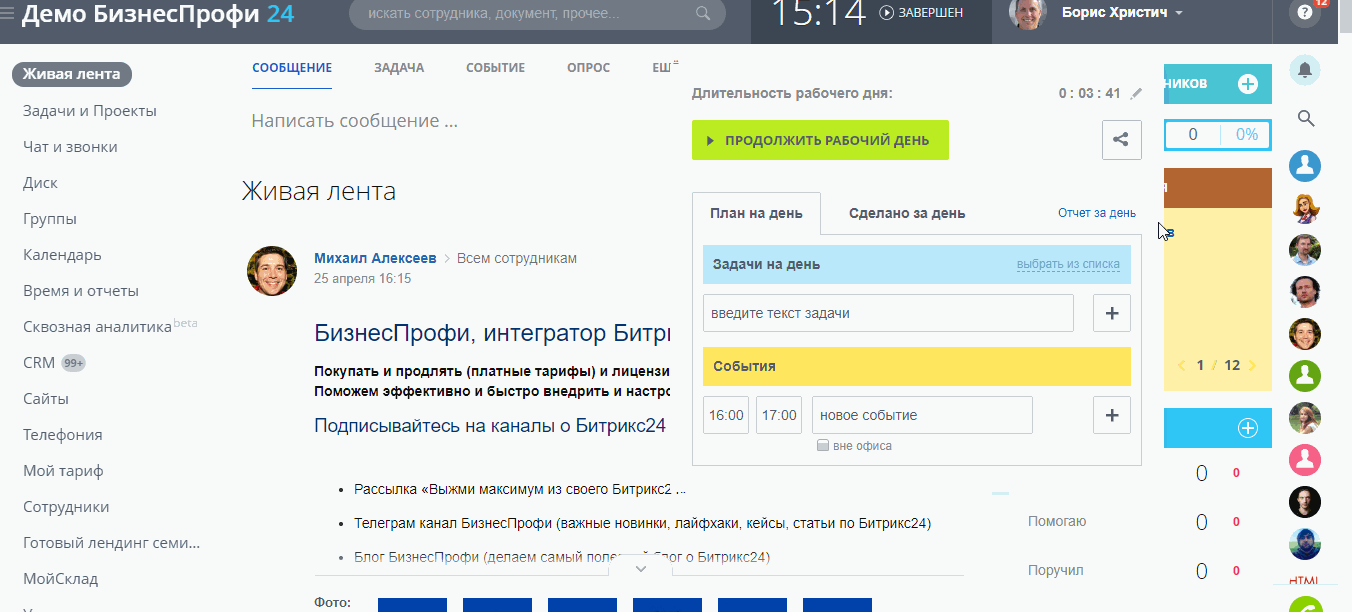Open Борис Христич user menu dropdown arrow
Image resolution: width=1352 pixels, height=612 pixels.
coord(1179,14)
